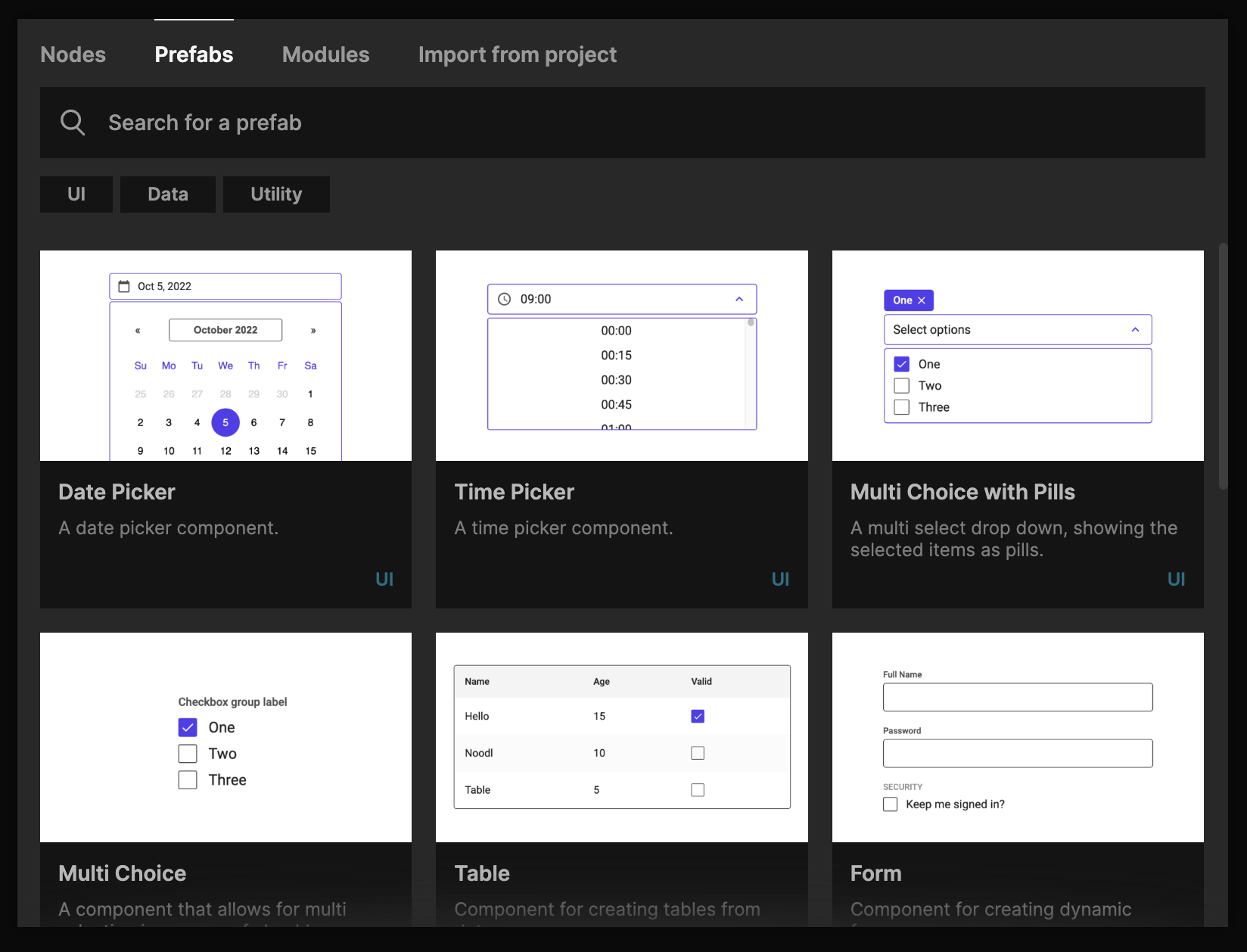Select day 5 highlighted in the calendar
The image size is (1247, 952).
point(225,422)
